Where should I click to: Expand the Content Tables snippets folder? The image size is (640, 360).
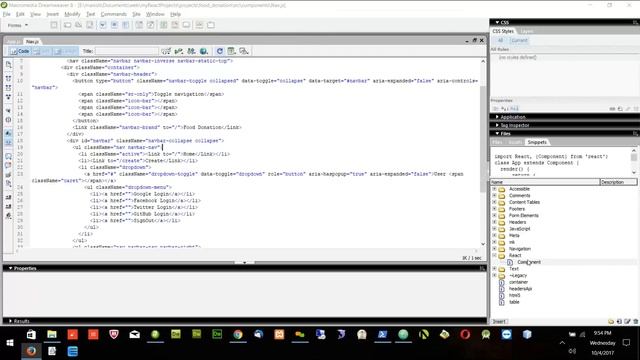494,202
